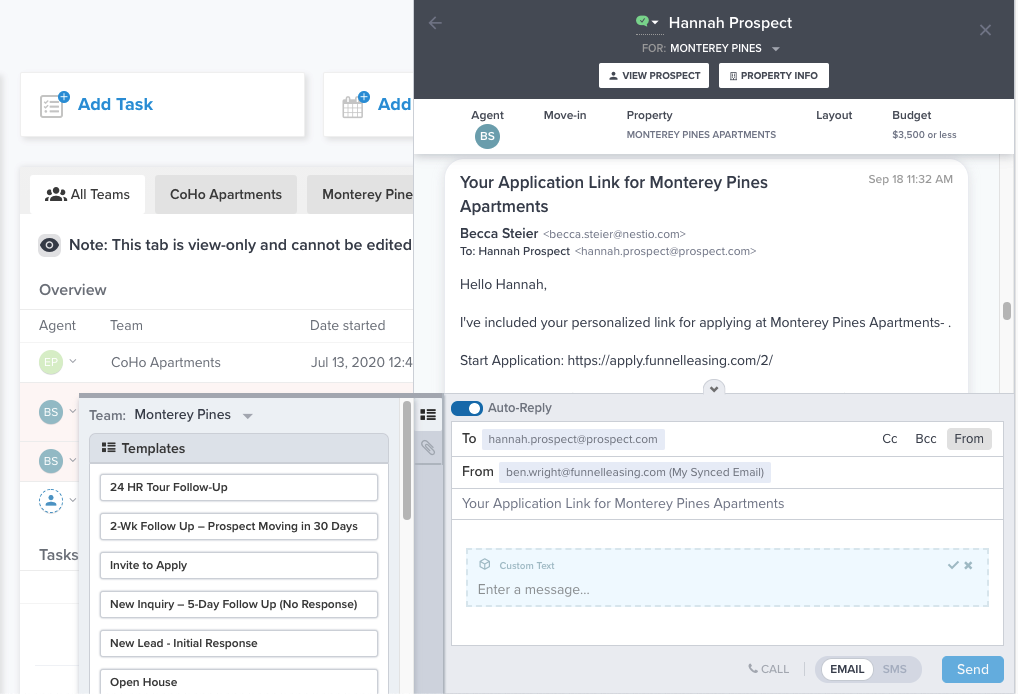Click the back arrow in the prospect header
This screenshot has width=1018, height=694.
coord(434,22)
